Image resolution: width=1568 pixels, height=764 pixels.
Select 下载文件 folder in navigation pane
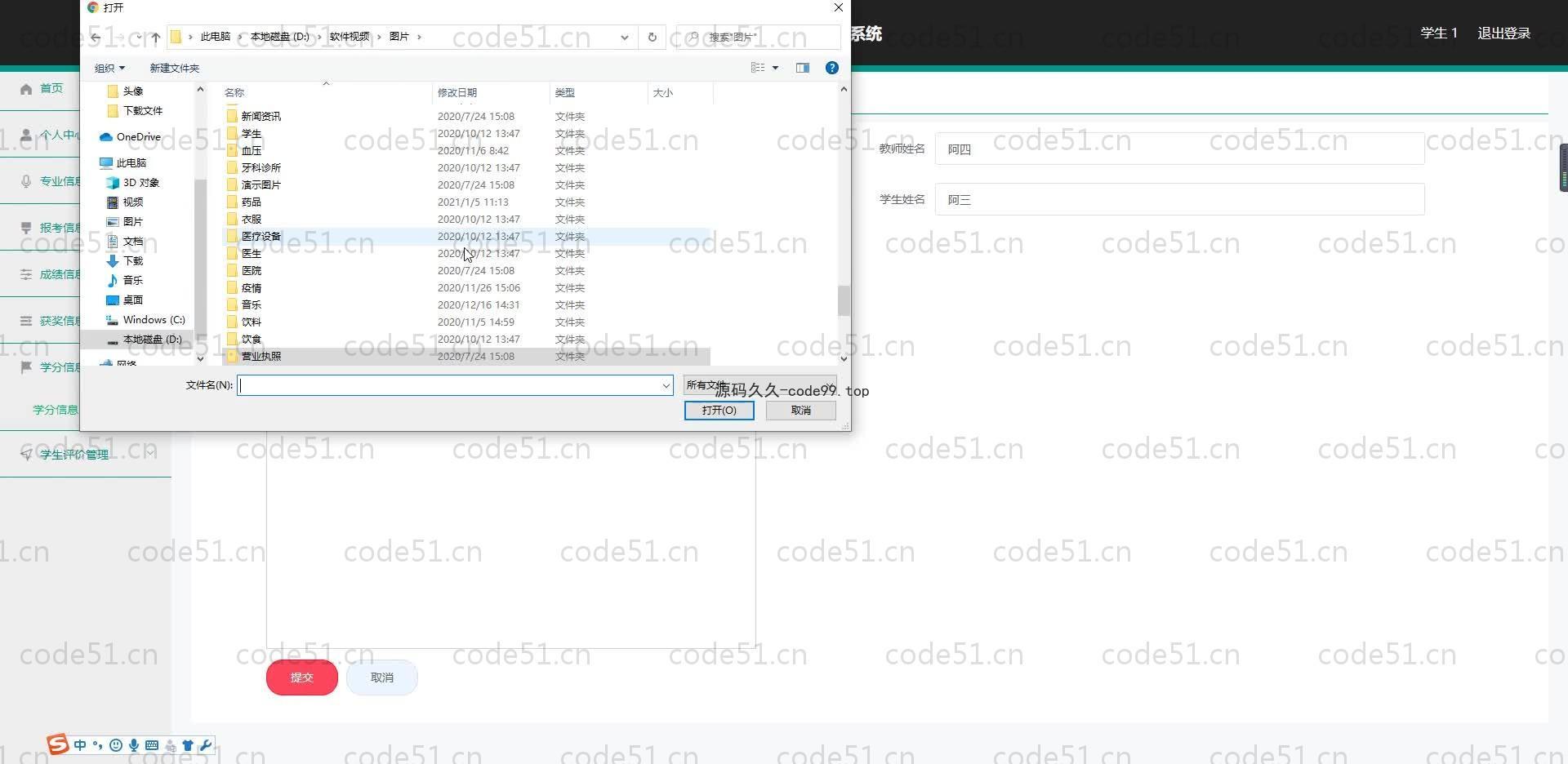point(135,111)
